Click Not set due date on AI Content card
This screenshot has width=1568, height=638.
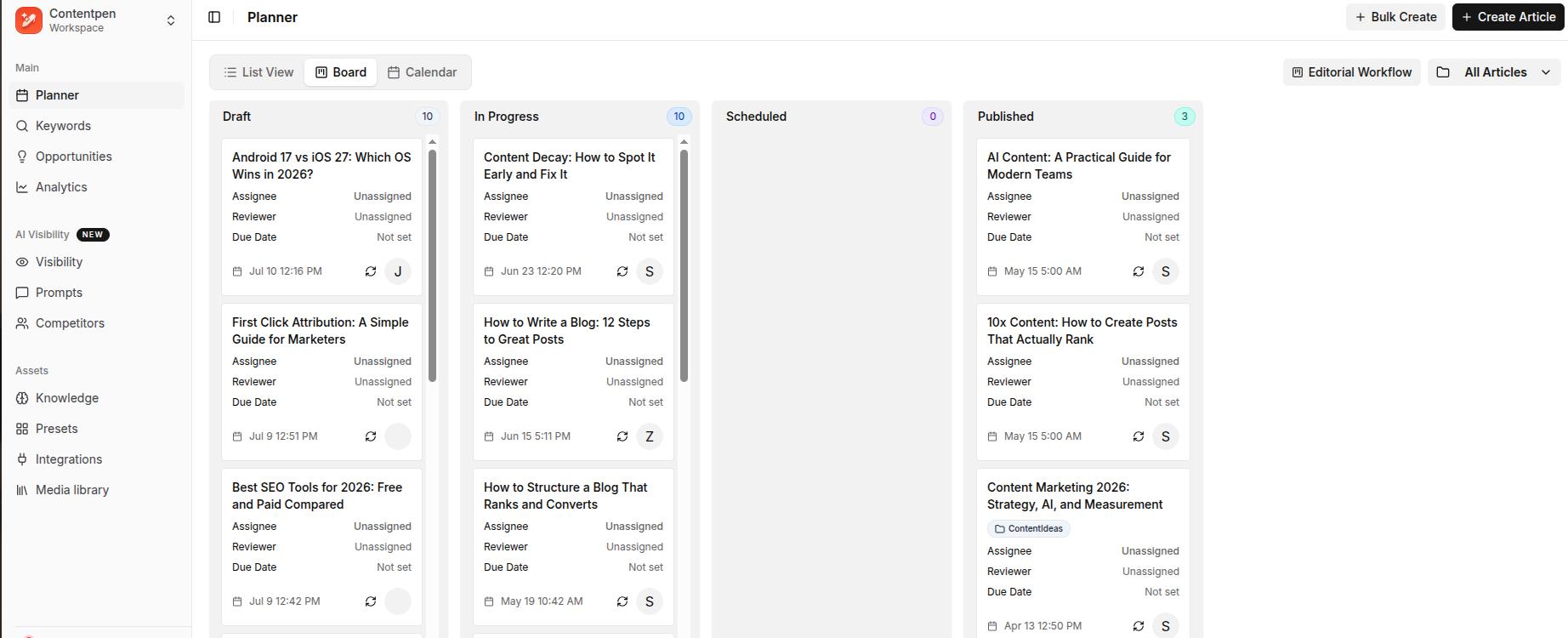click(1162, 237)
